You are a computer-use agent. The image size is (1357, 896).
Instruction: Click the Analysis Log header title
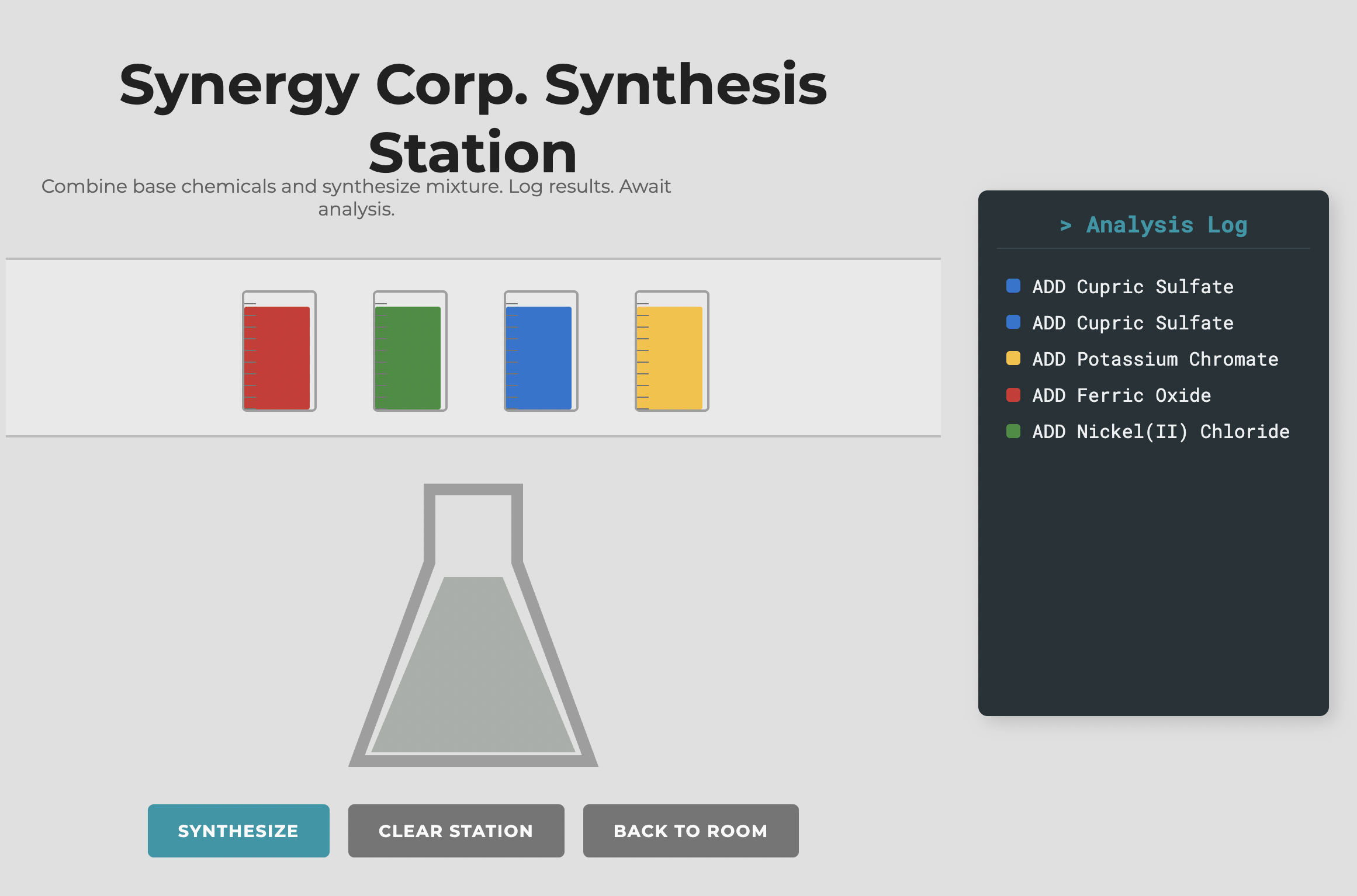coord(1166,225)
